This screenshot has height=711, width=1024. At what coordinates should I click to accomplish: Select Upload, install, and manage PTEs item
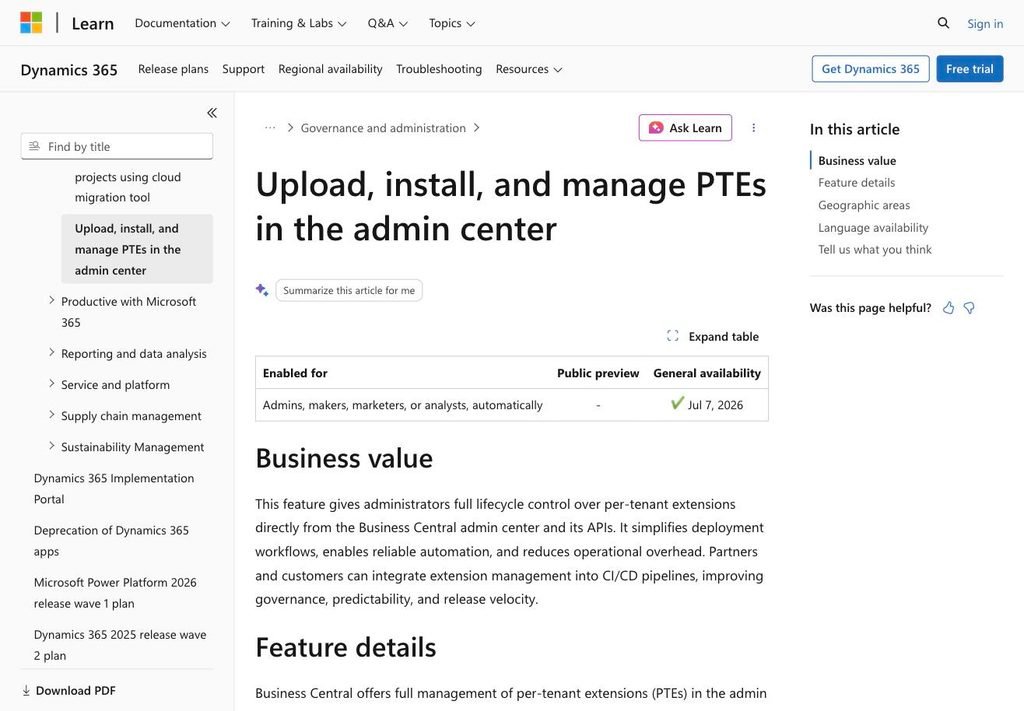[137, 249]
